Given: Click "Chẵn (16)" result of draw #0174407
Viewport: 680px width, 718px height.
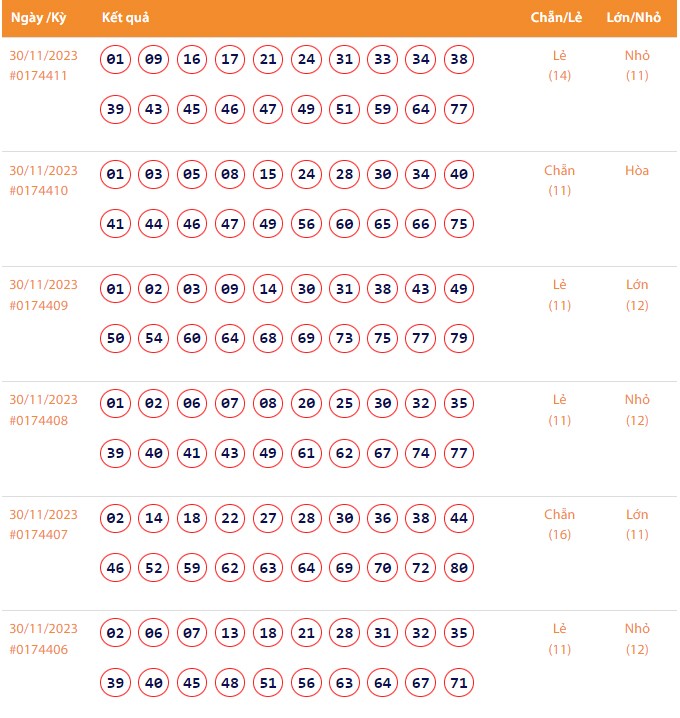Looking at the screenshot, I should coord(560,524).
